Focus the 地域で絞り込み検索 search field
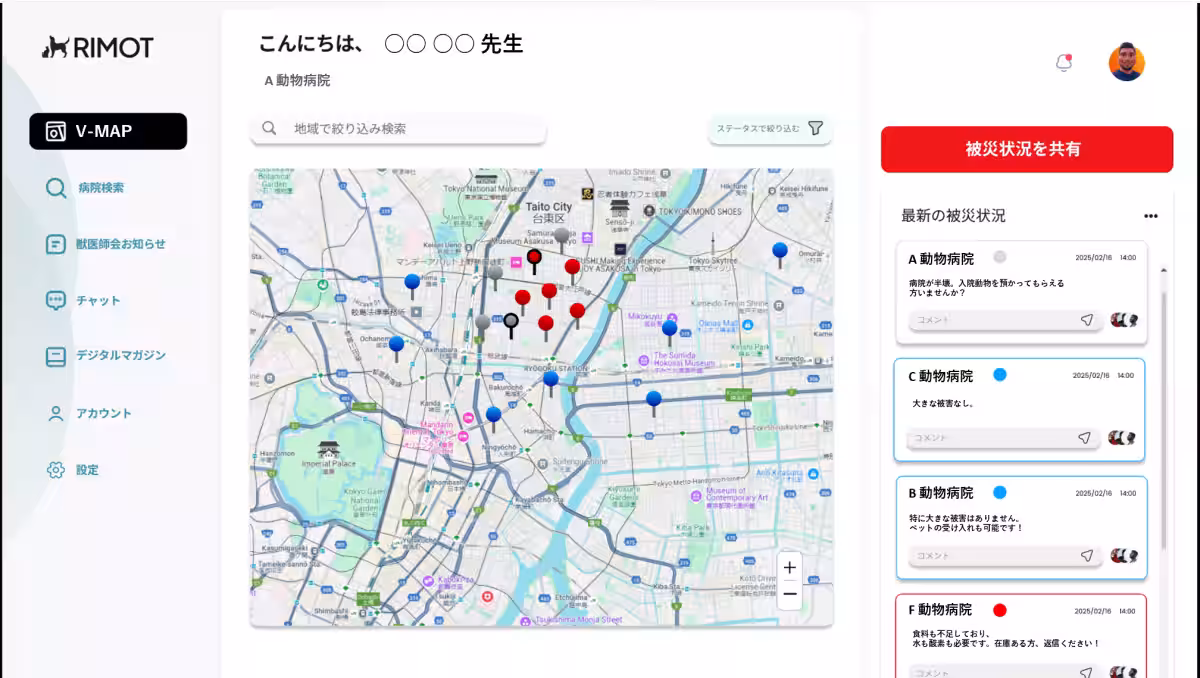 (398, 129)
